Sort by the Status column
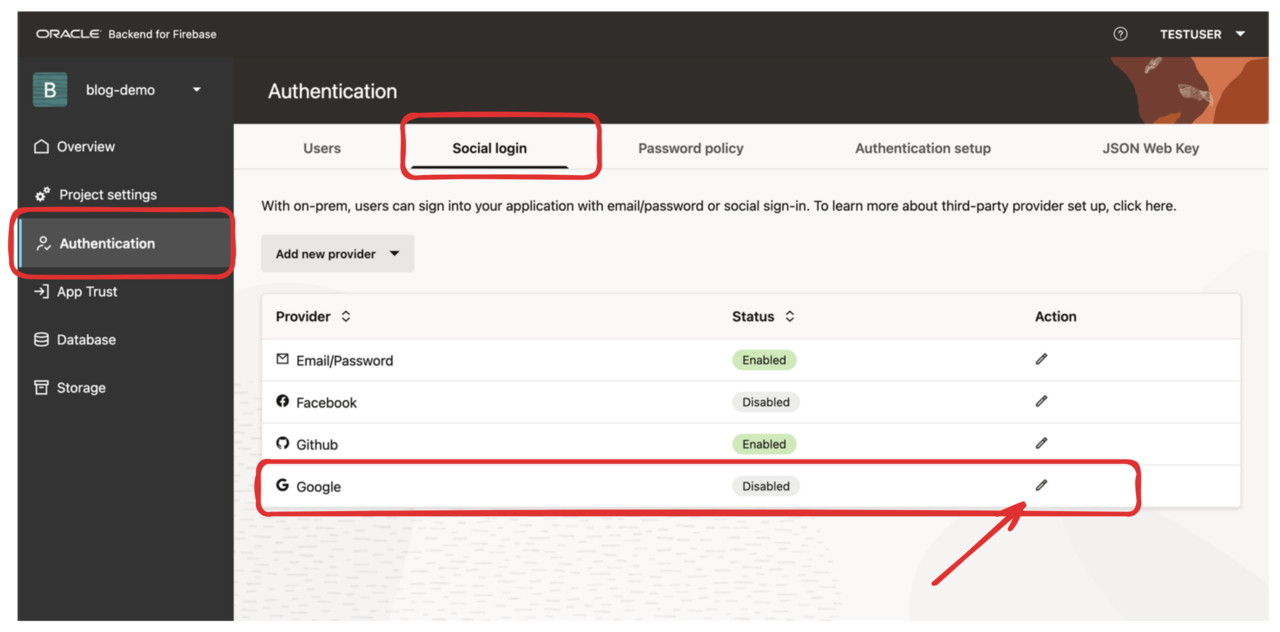1280x632 pixels. [x=763, y=316]
